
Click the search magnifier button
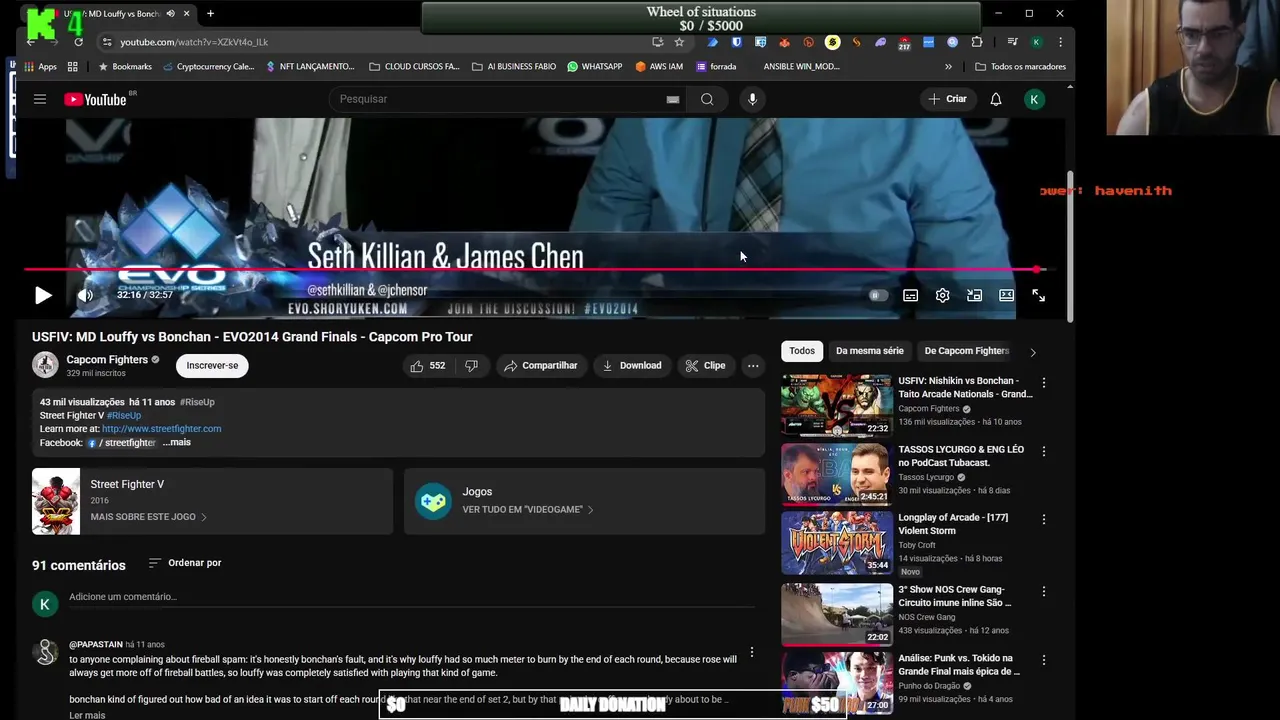[x=707, y=99]
